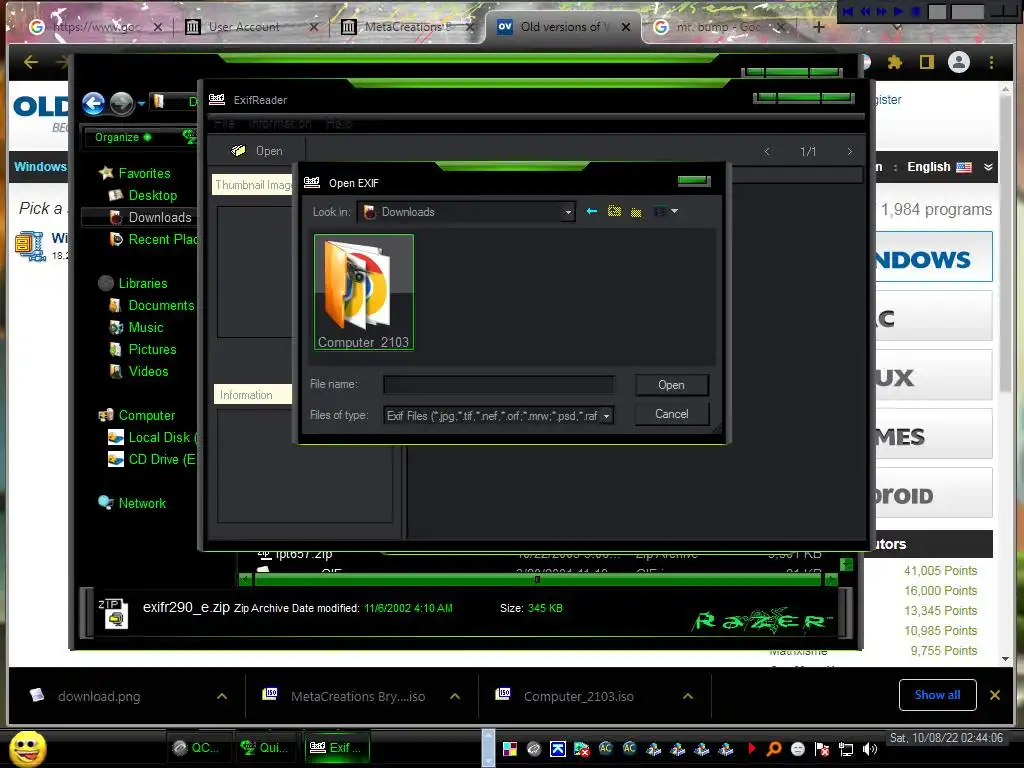Viewport: 1024px width, 768px height.
Task: Select Videos library in Explorer
Action: [x=148, y=372]
